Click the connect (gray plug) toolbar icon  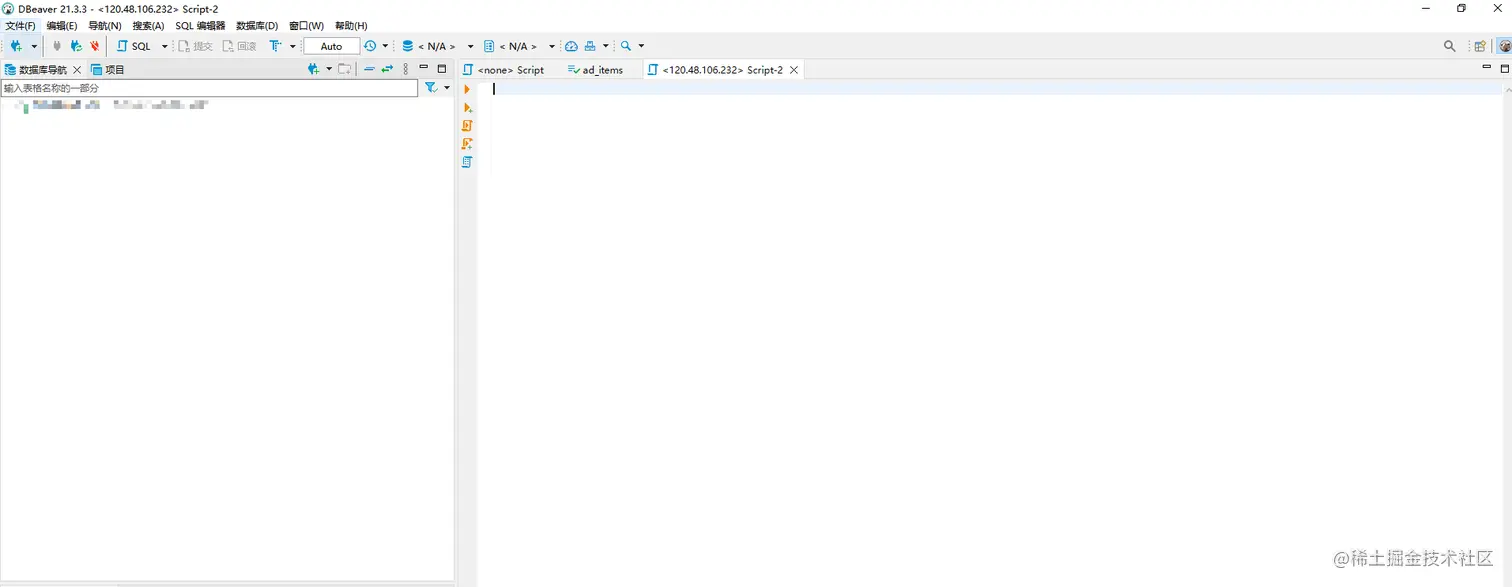57,46
